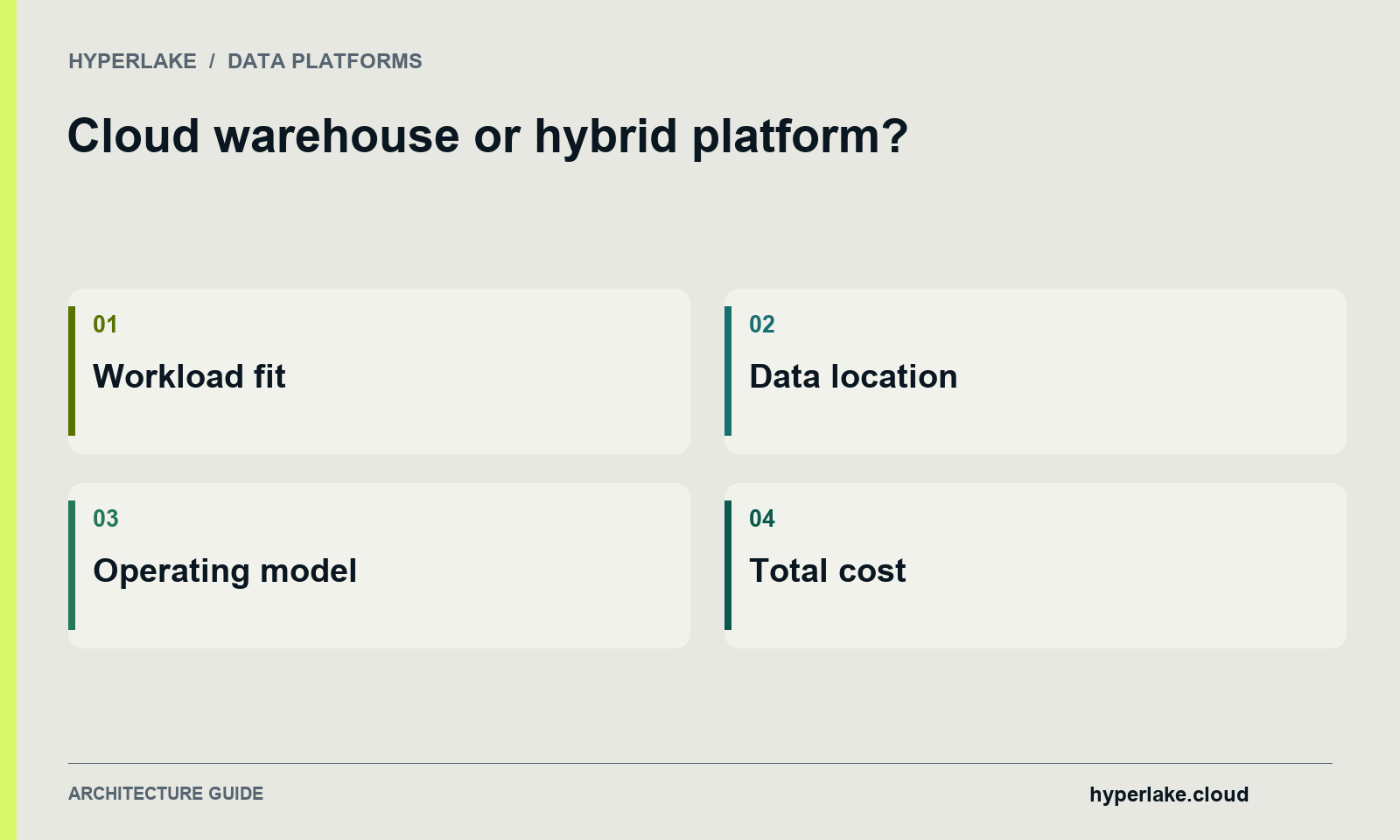
Task: Open the Workload fit card
Action: click(379, 371)
